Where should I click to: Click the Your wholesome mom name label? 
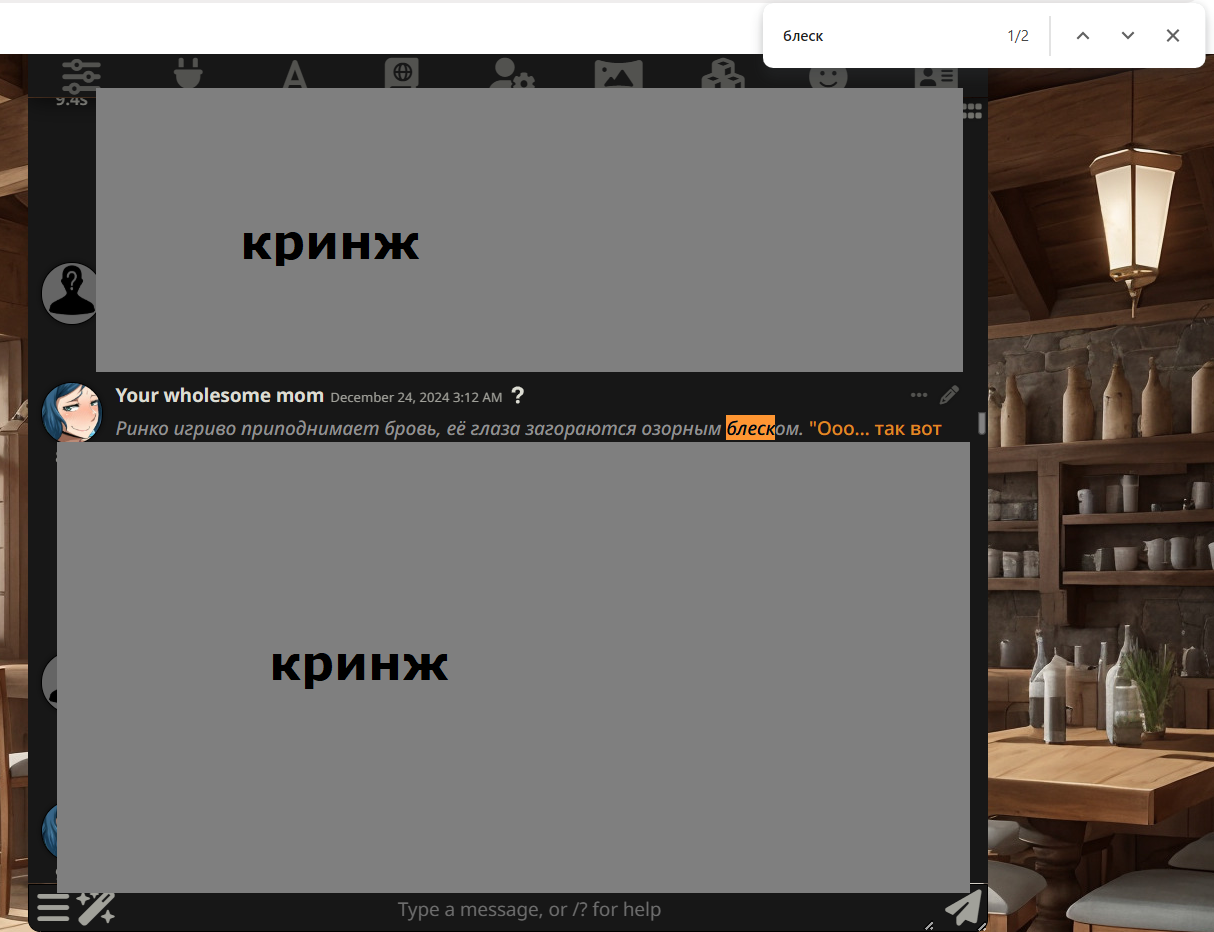[219, 395]
